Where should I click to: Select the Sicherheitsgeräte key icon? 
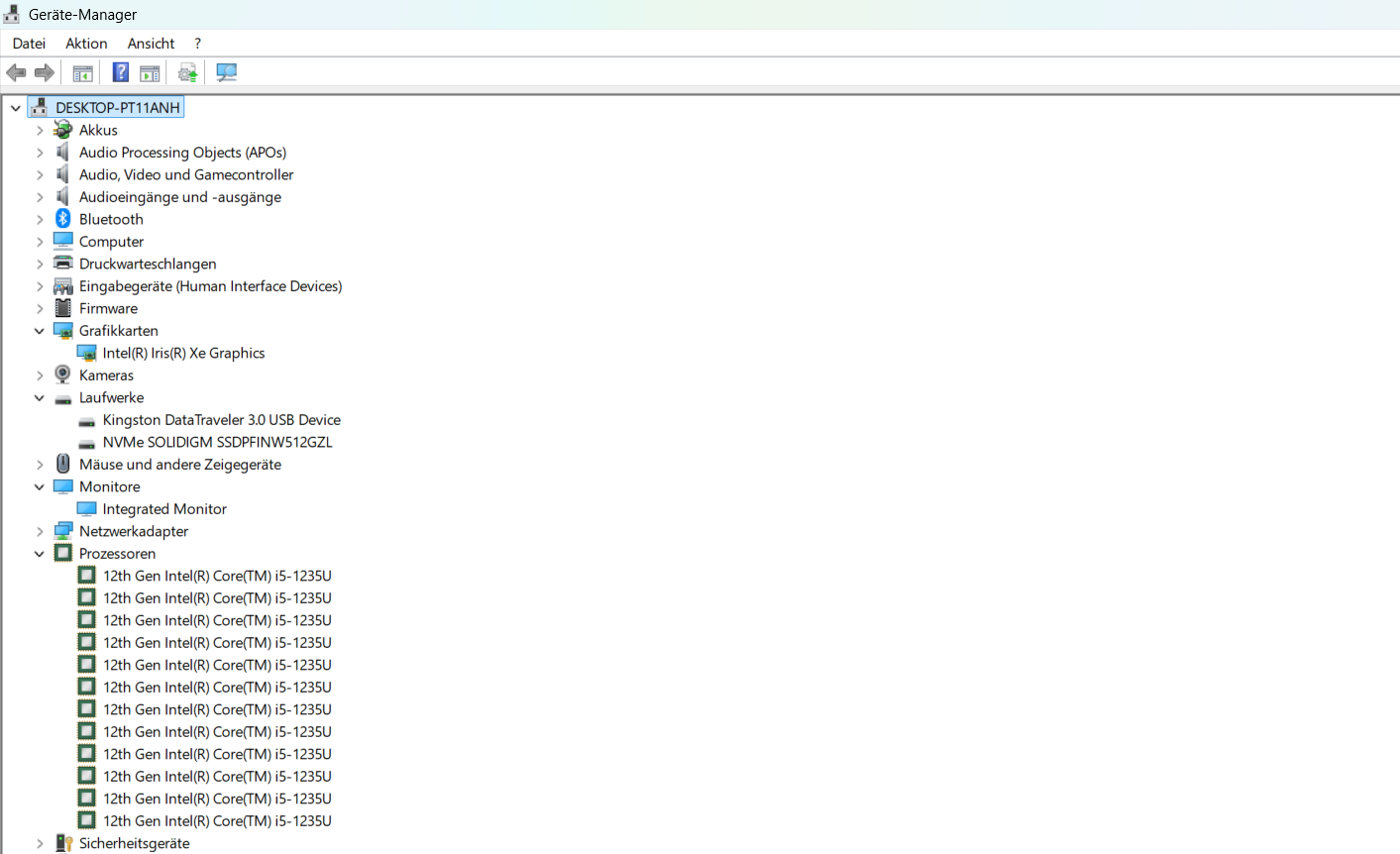[63, 843]
